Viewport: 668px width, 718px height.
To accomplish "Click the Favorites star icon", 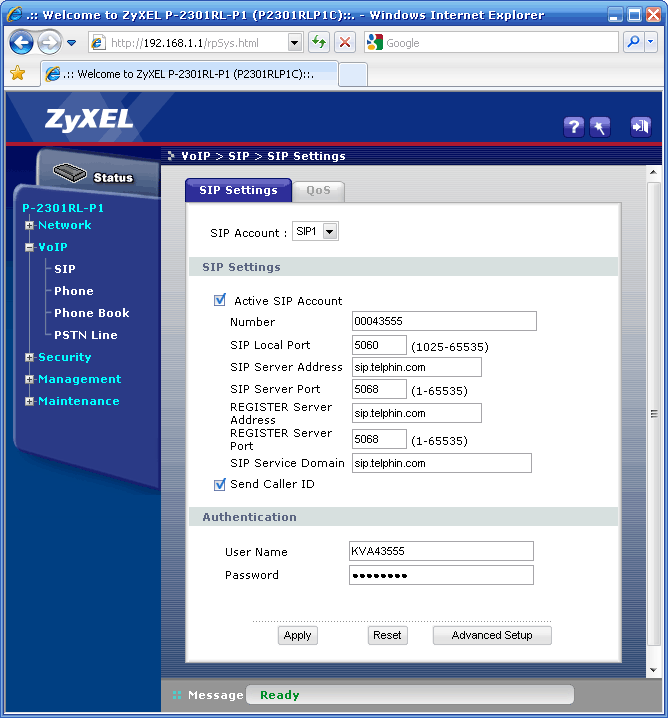I will [x=18, y=73].
